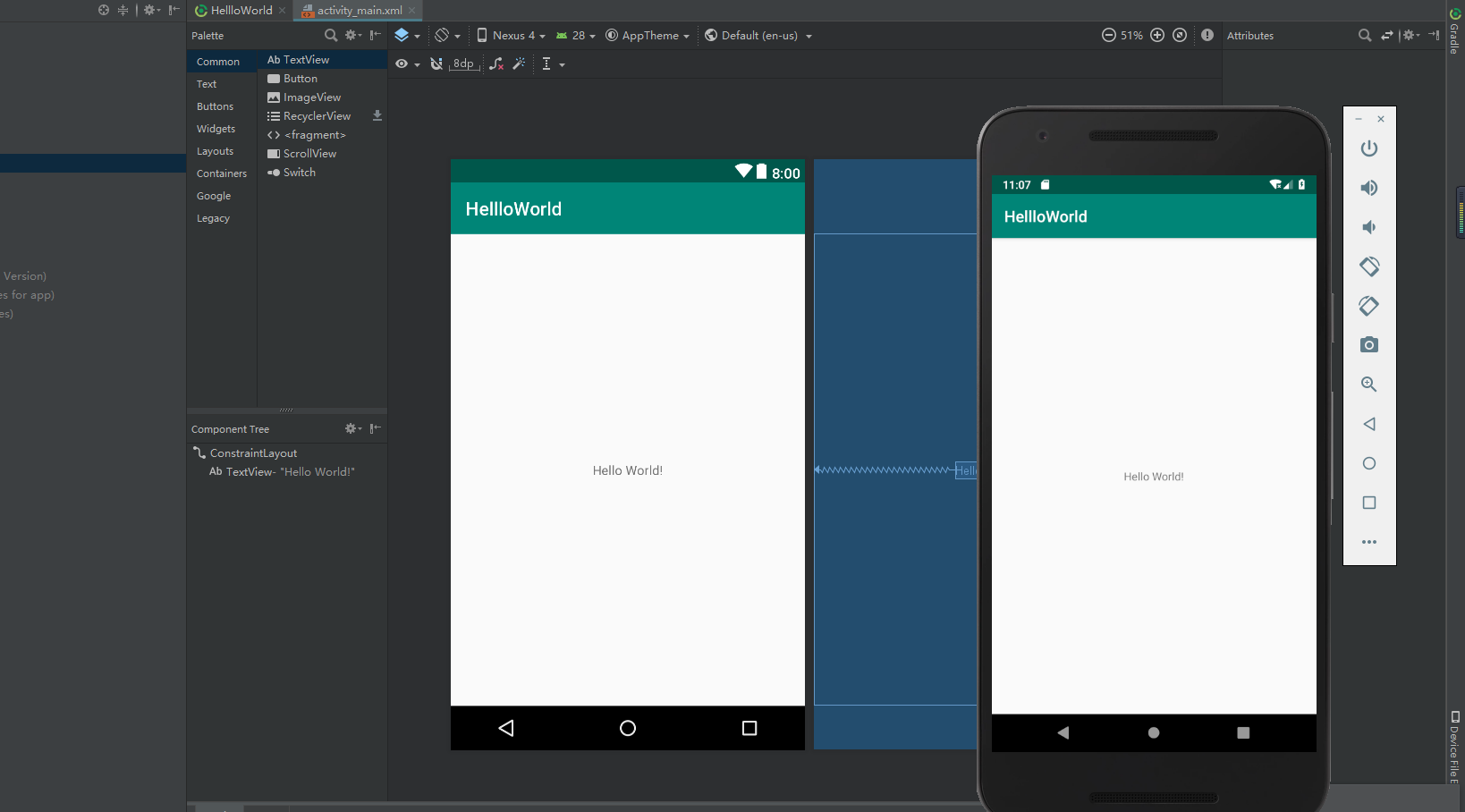1465x812 pixels.
Task: Take a screenshot with the emulator camera icon
Action: (x=1369, y=344)
